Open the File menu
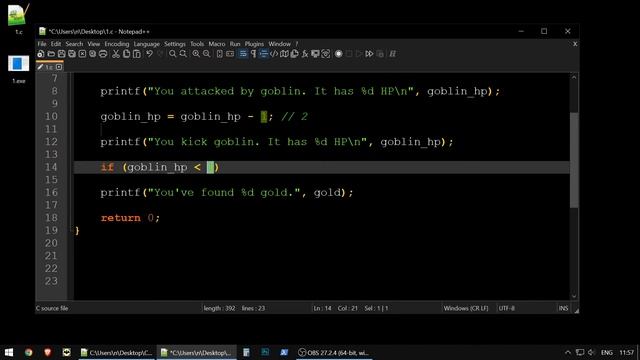This screenshot has height=360, width=640. click(x=42, y=44)
